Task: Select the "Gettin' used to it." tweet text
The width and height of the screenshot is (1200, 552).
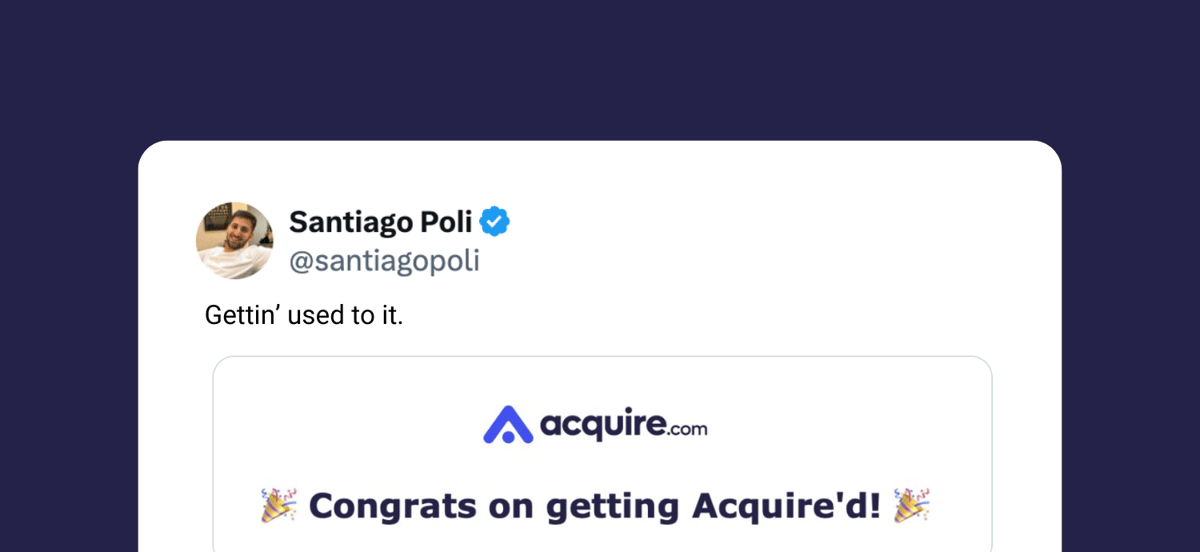Action: (x=304, y=315)
